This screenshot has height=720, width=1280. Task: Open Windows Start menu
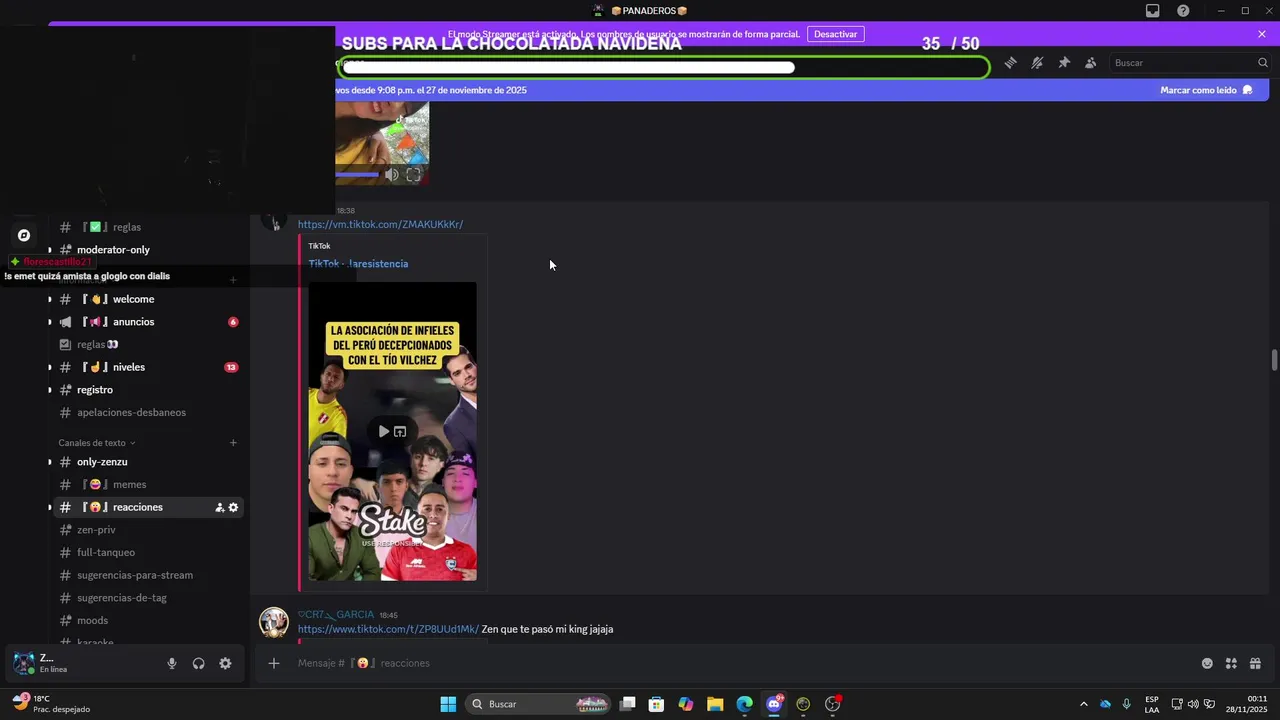coord(448,704)
